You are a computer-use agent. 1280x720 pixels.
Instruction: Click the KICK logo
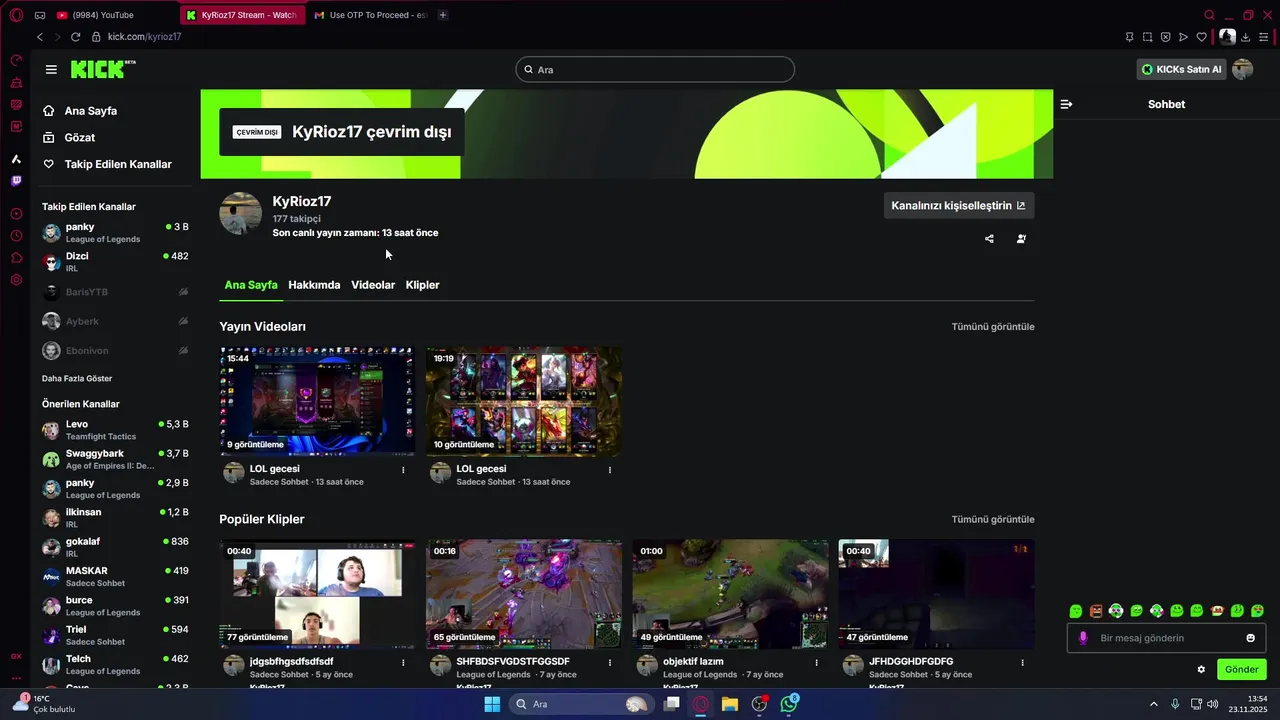(103, 69)
